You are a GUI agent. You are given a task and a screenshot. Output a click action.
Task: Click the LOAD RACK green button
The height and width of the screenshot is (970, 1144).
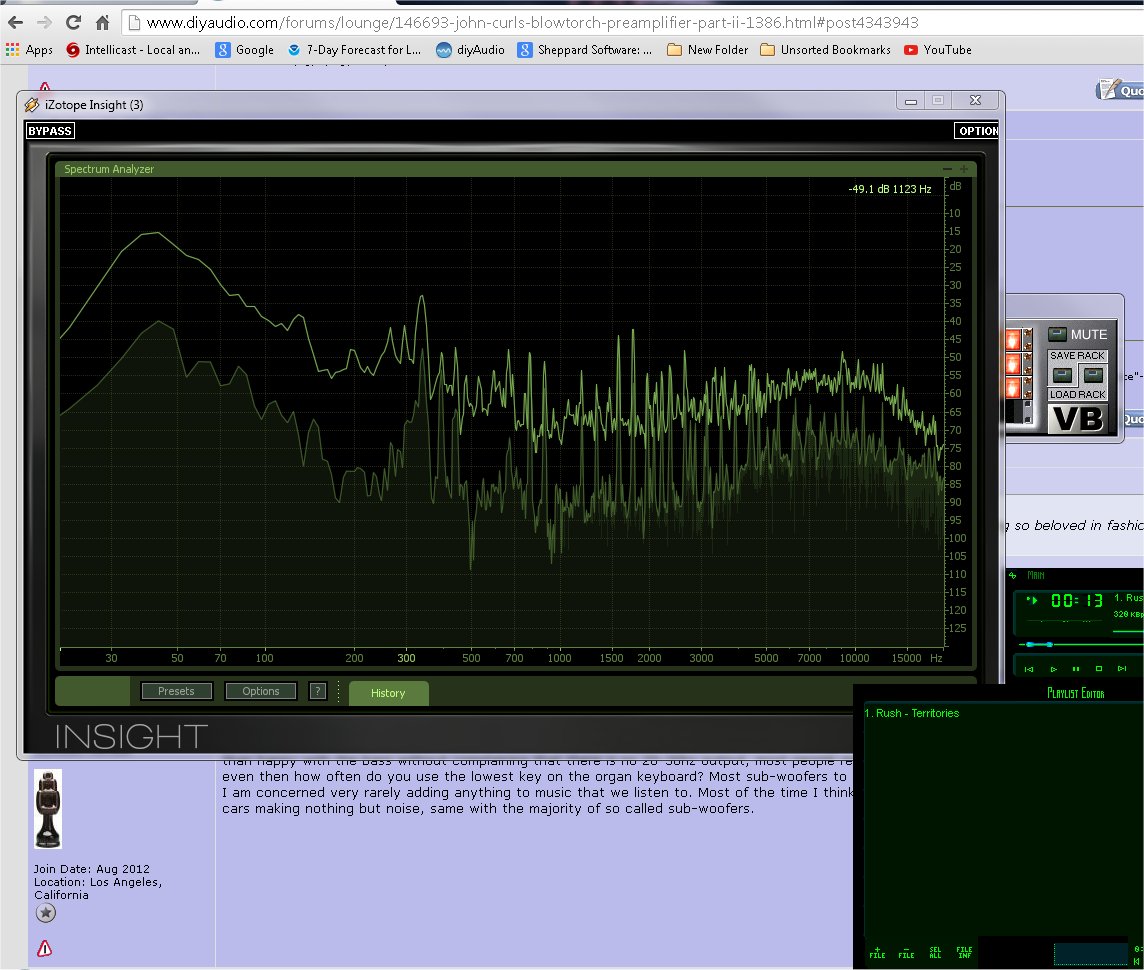pos(1093,375)
